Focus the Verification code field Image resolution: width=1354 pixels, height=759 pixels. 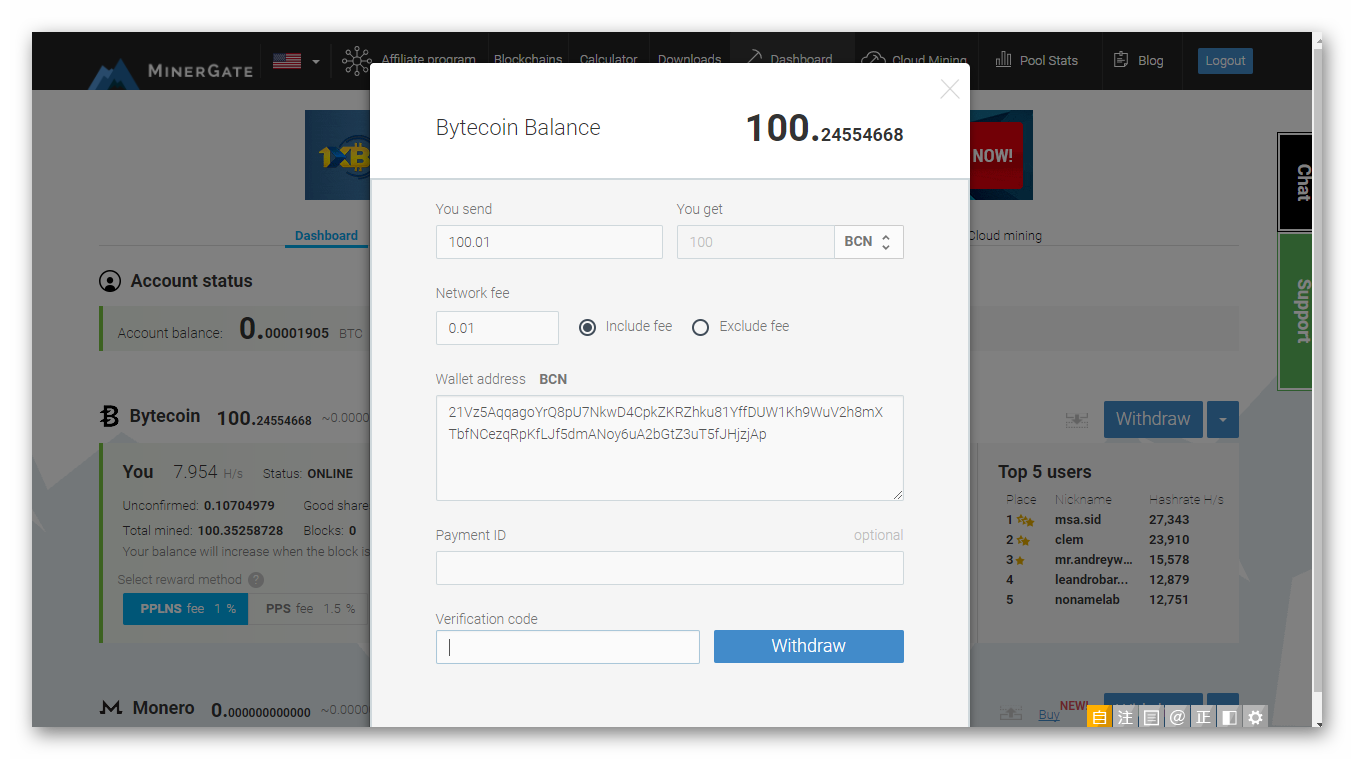(568, 647)
